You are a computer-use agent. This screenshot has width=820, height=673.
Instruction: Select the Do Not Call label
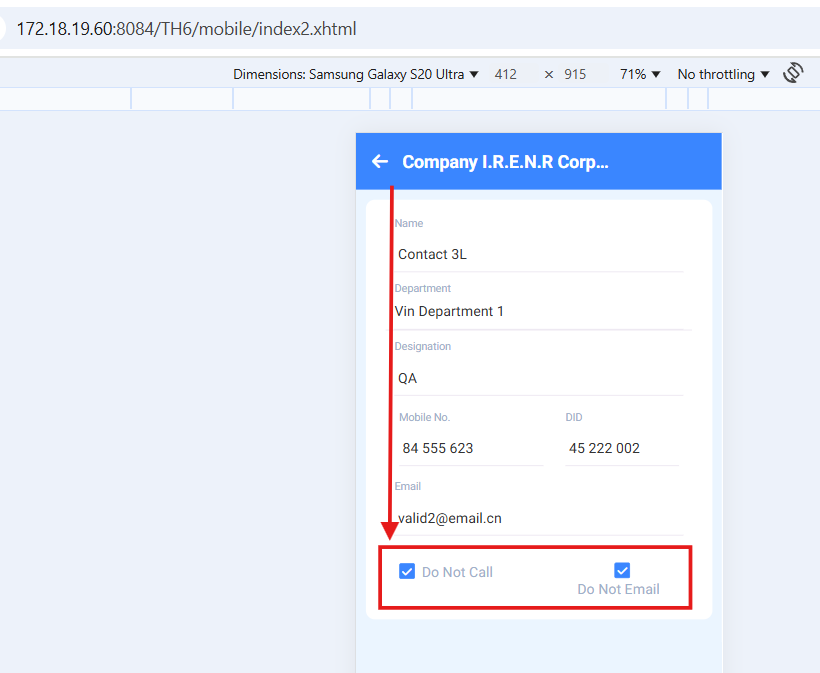coord(457,572)
